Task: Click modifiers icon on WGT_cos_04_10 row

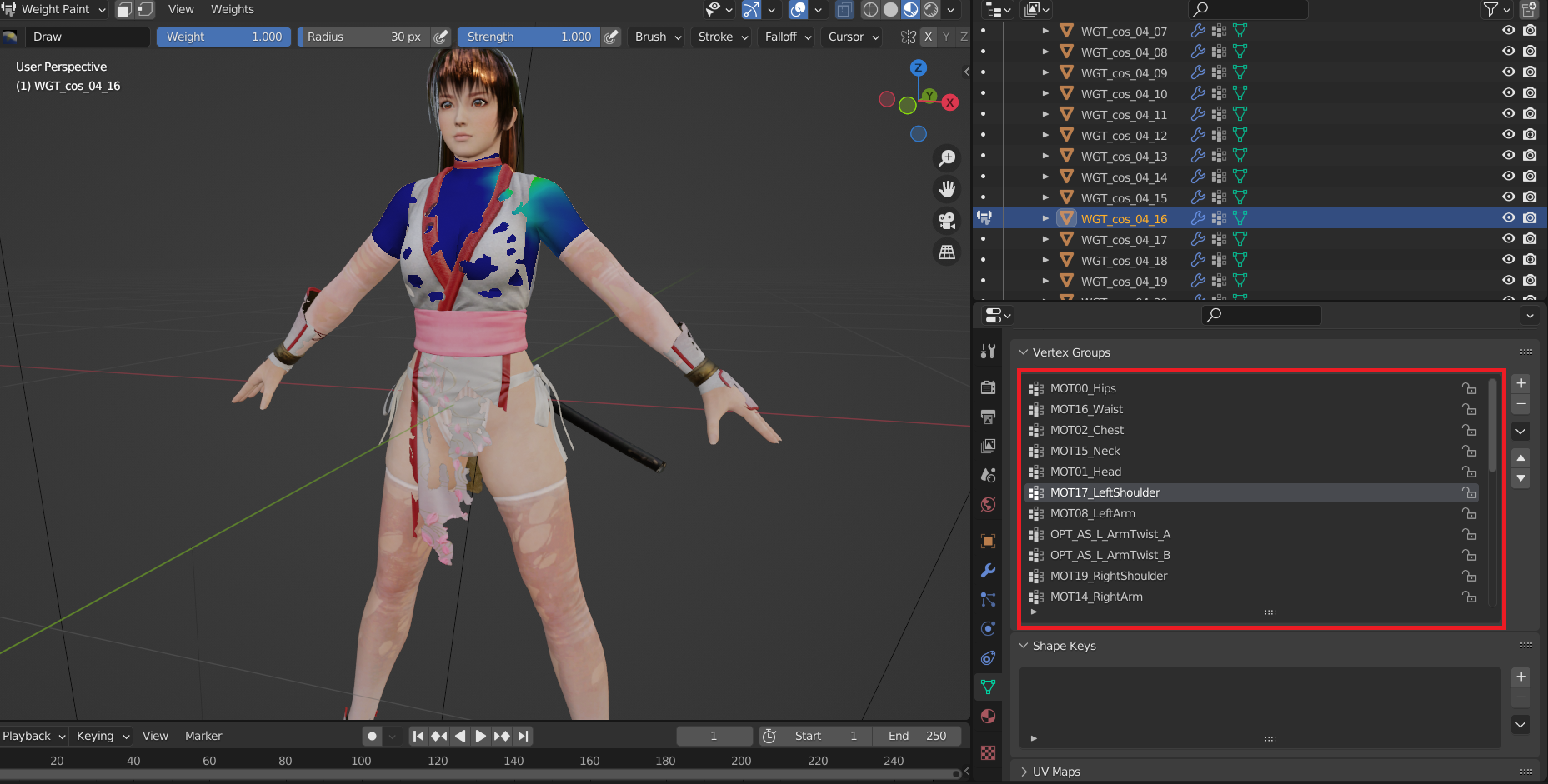Action: click(1198, 93)
